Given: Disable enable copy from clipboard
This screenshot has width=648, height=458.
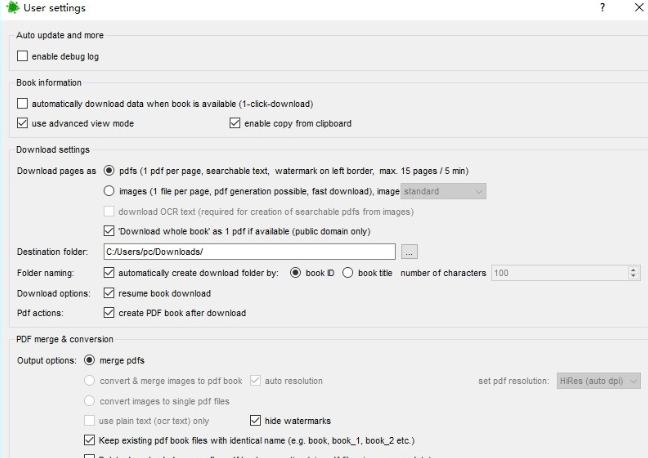Looking at the screenshot, I should 235,124.
